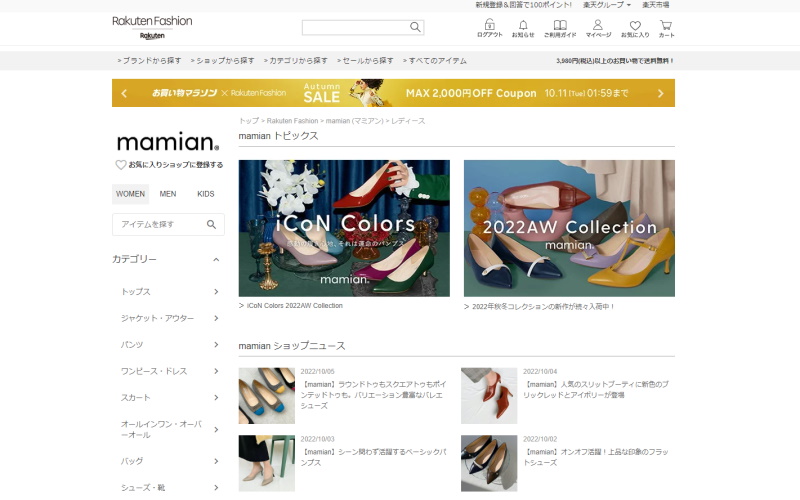The width and height of the screenshot is (800, 500).
Task: Show next banner with right arrow
Action: pyautogui.click(x=660, y=94)
